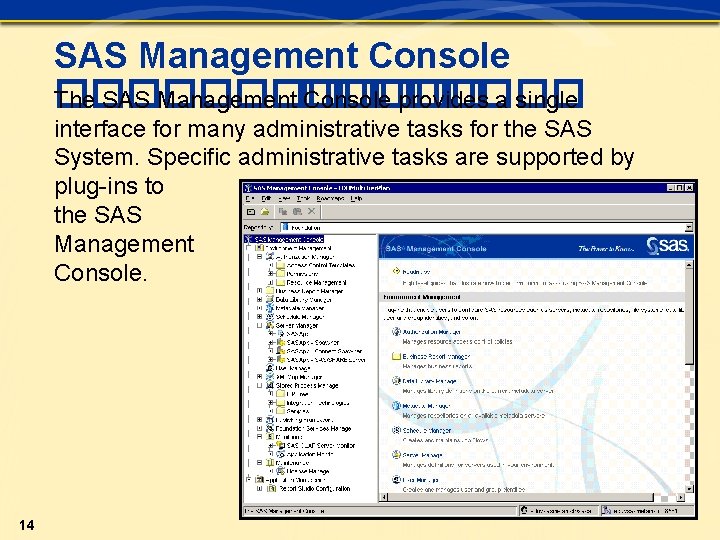
Task: Expand the XMLMap Manager node
Action: click(259, 377)
